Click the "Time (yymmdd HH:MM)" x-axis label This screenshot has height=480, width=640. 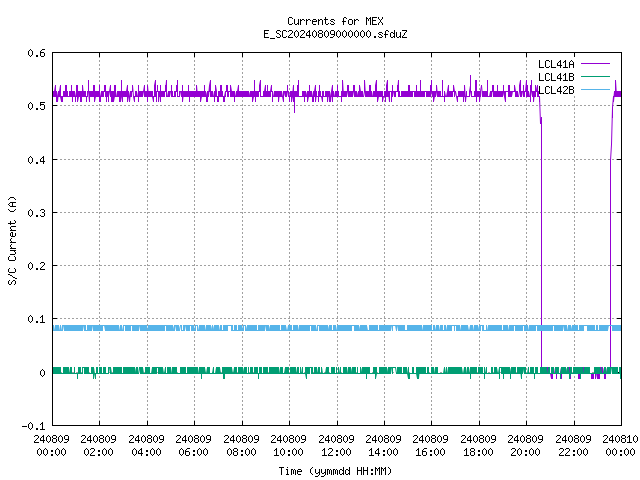(x=335, y=471)
